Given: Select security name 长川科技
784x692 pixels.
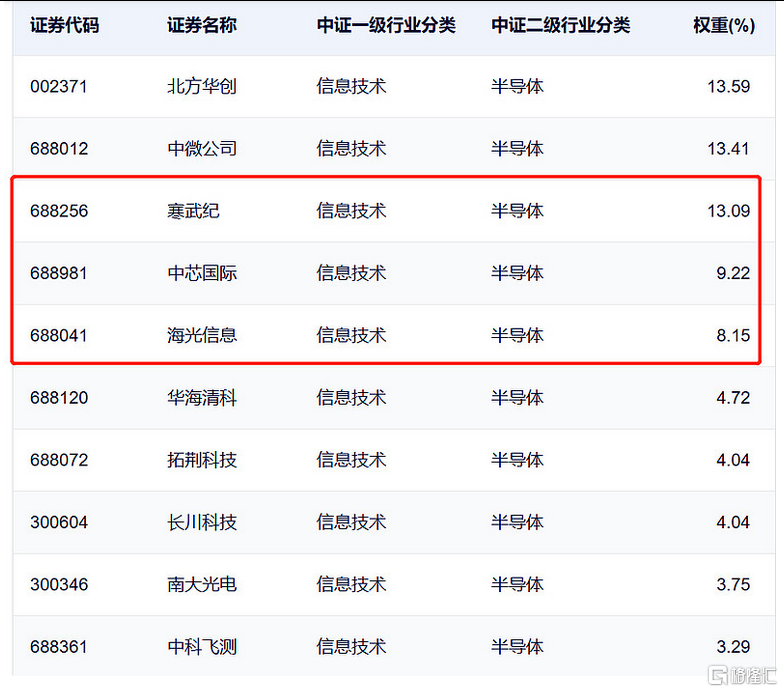Looking at the screenshot, I should click(202, 522).
